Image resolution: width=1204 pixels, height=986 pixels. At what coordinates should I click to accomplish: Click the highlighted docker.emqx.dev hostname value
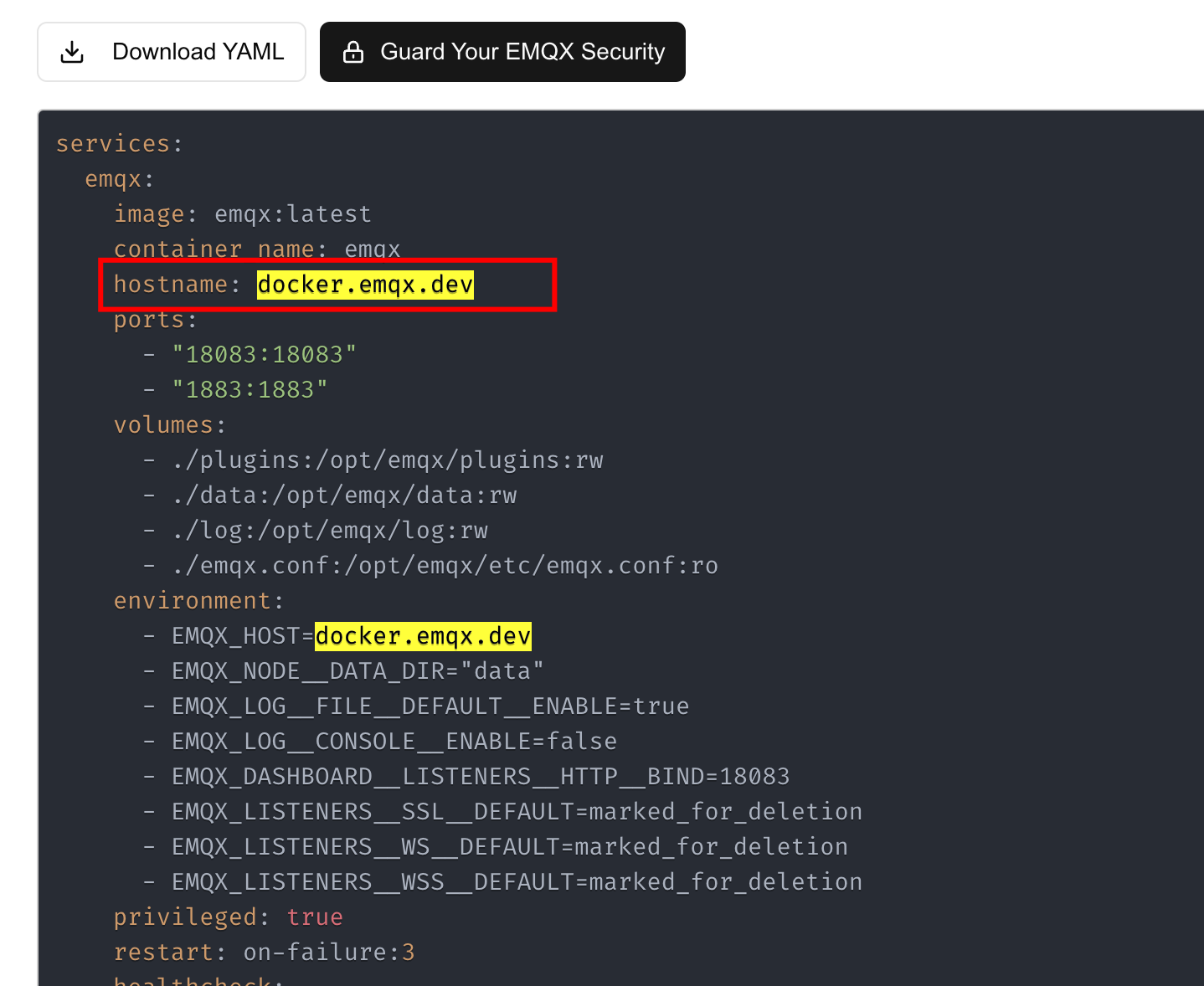pos(365,285)
